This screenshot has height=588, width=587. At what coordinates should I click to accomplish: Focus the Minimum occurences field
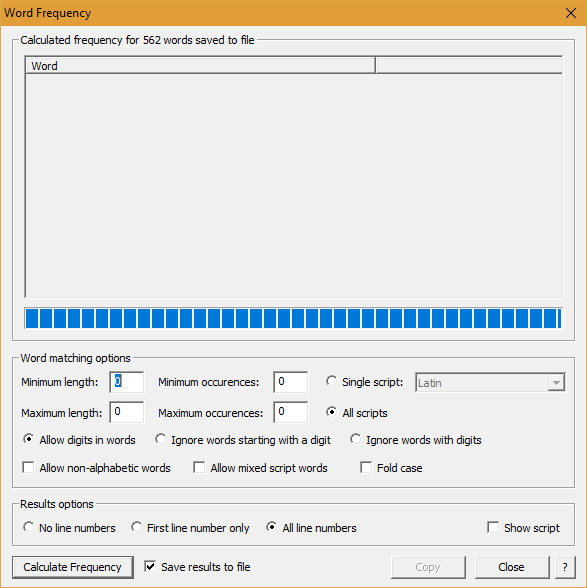tap(291, 382)
